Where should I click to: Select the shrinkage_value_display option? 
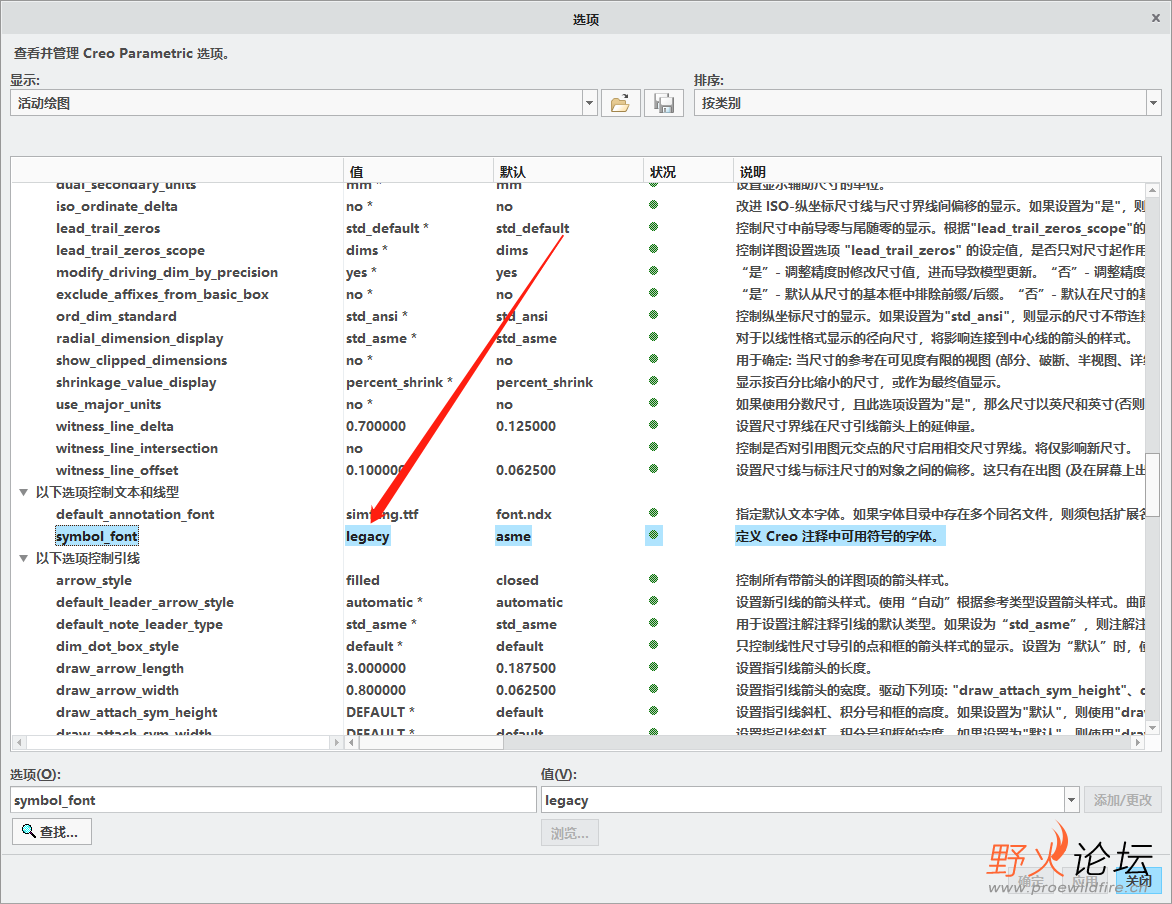136,382
